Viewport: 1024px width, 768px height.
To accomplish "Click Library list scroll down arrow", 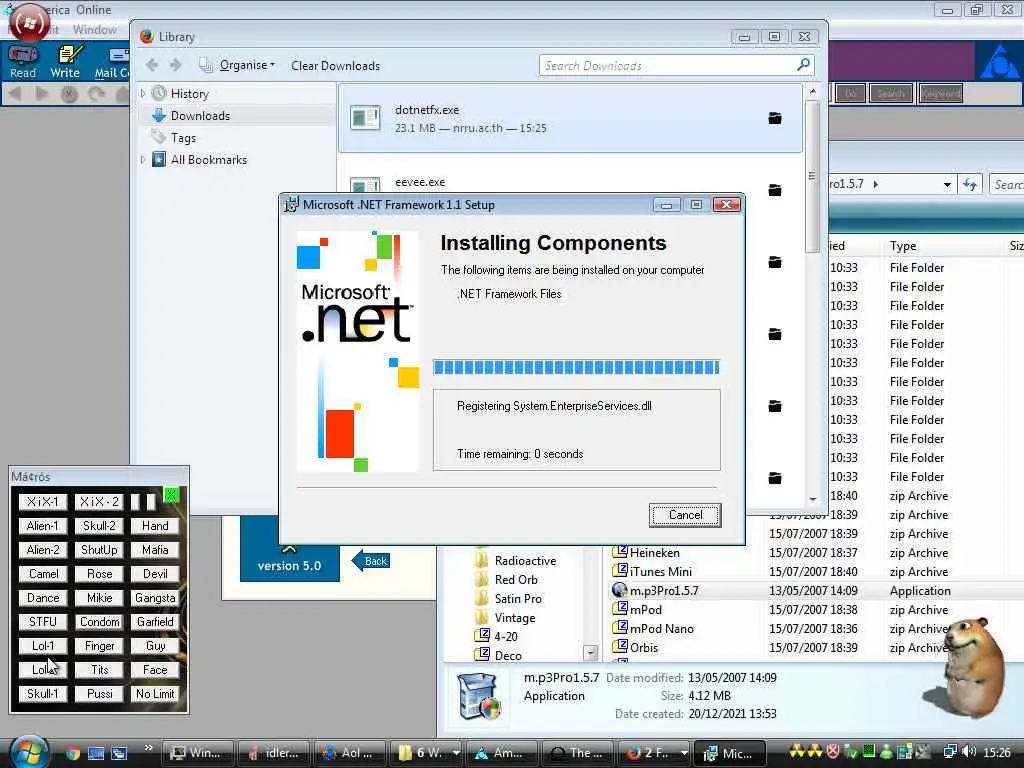I will click(x=812, y=500).
